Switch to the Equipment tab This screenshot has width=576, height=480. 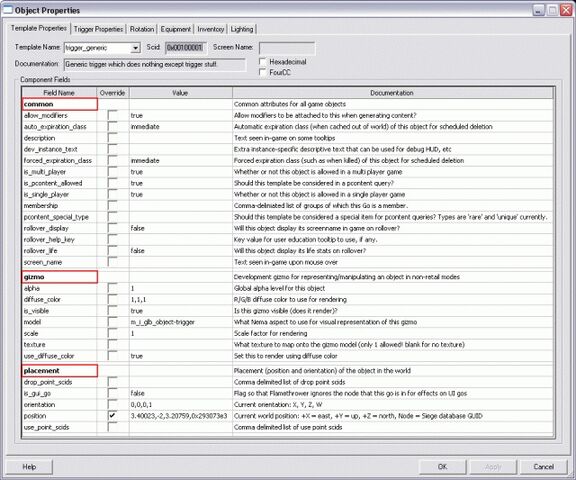click(176, 29)
